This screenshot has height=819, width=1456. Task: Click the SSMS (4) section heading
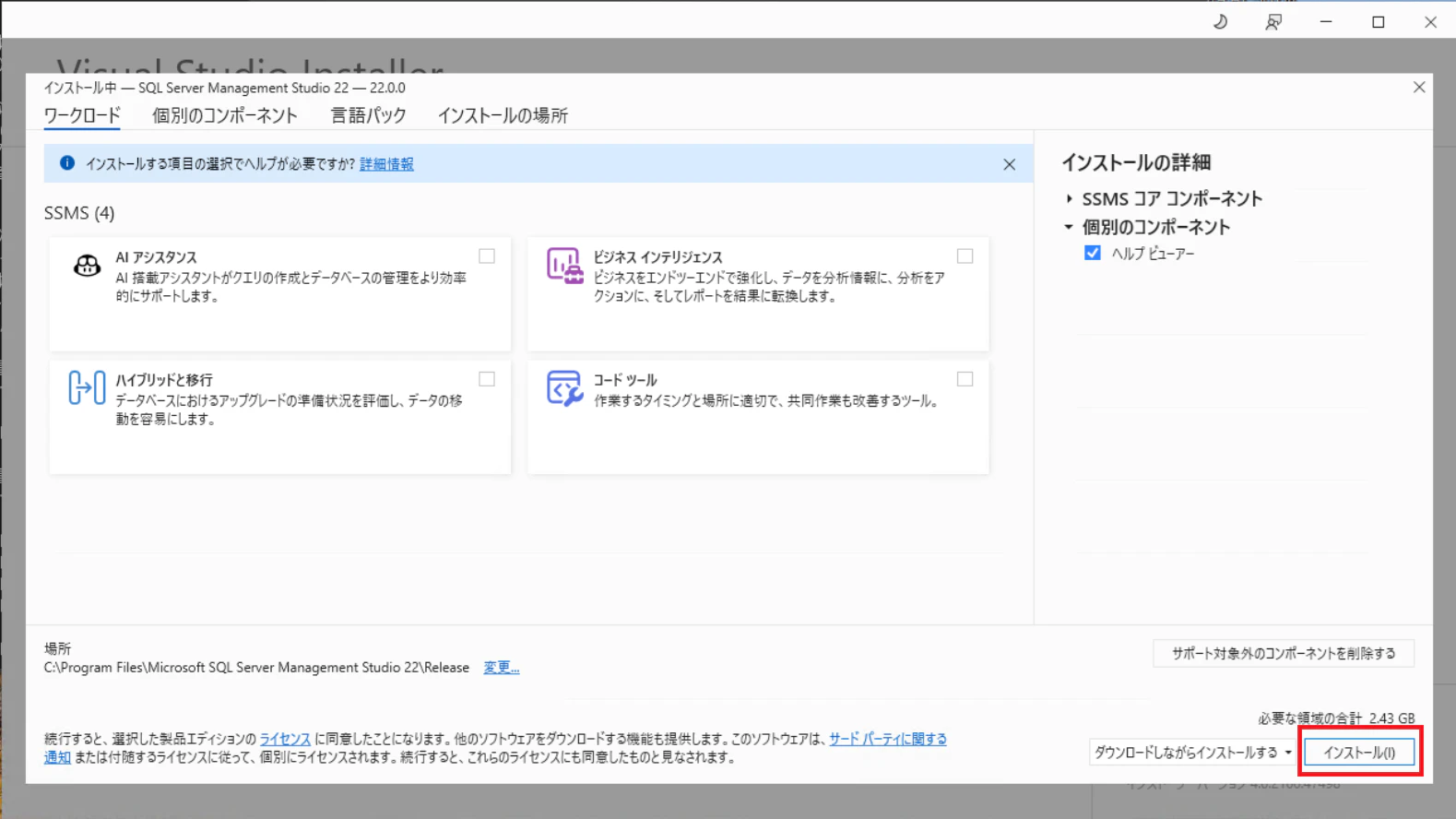(x=79, y=213)
